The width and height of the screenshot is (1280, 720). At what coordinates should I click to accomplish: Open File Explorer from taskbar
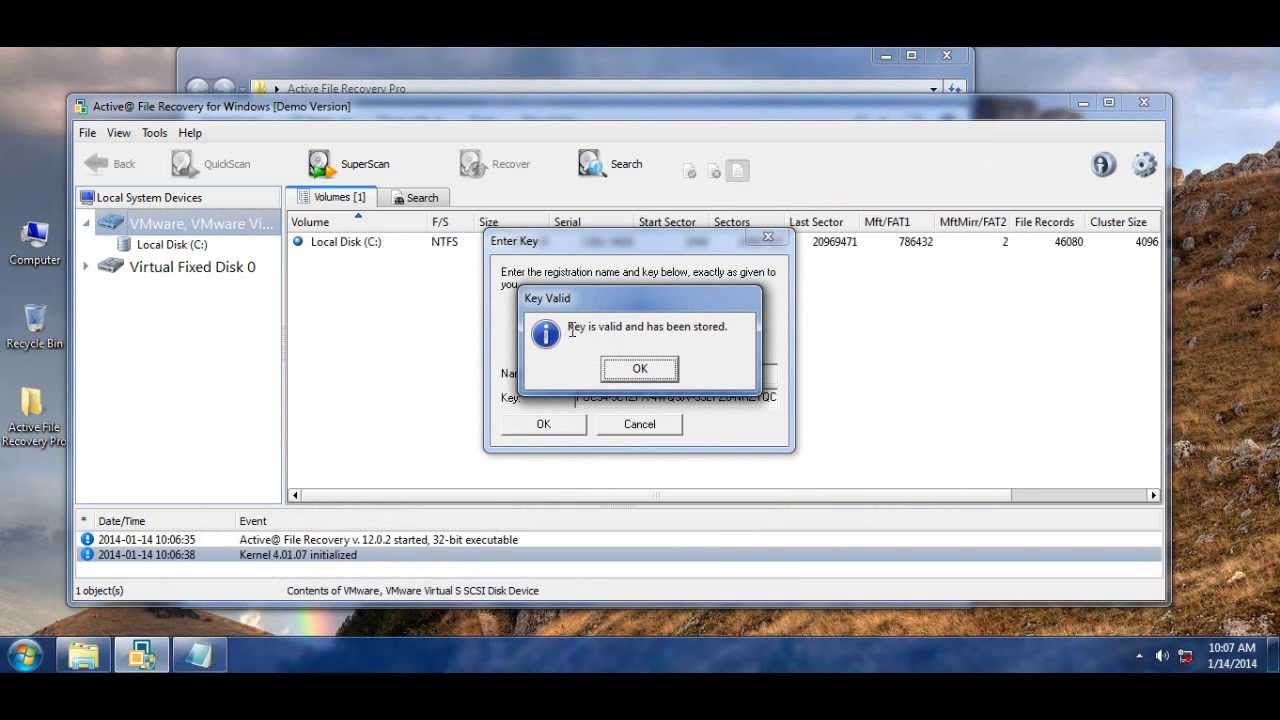click(x=84, y=656)
